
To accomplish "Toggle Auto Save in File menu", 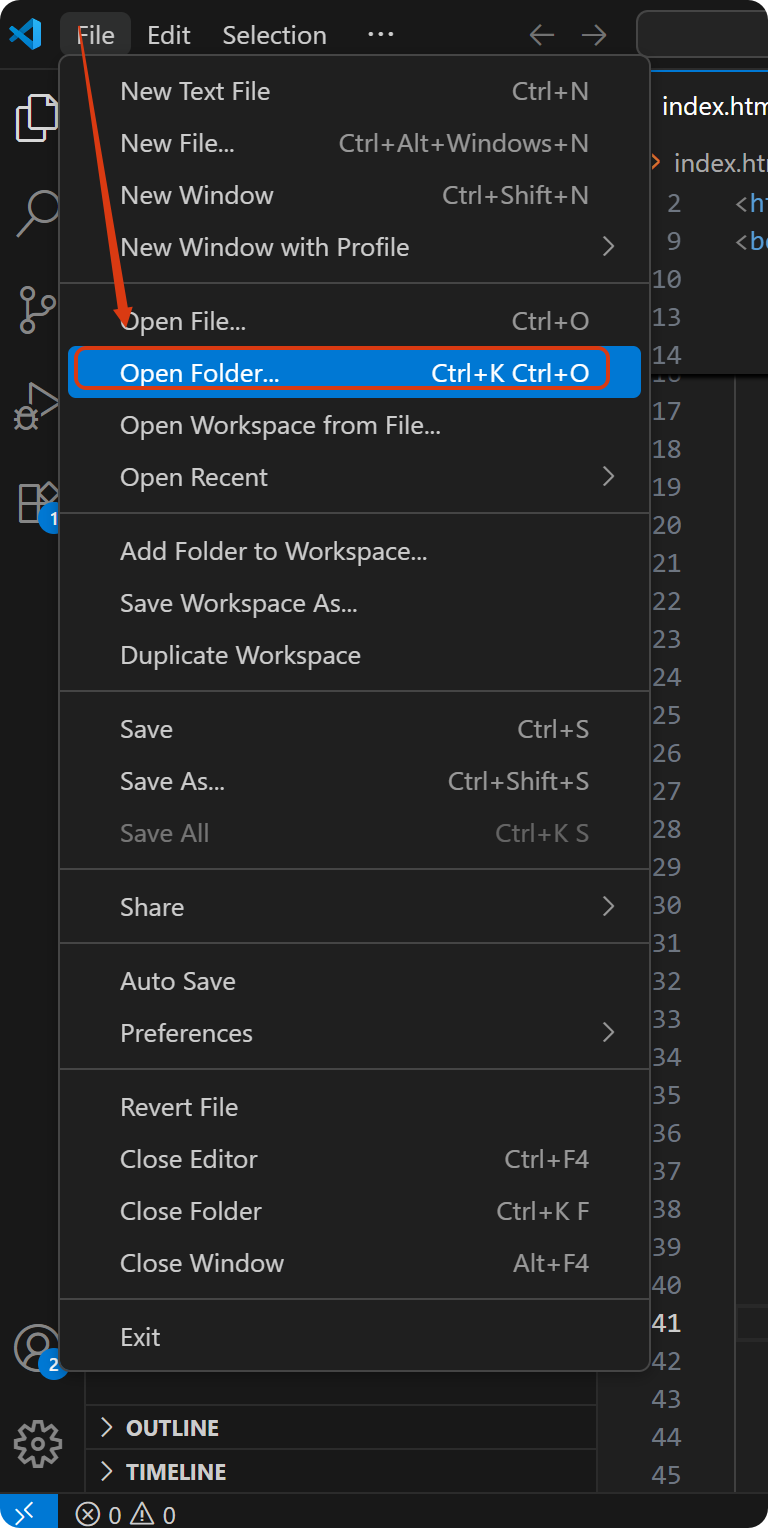I will pos(178,981).
